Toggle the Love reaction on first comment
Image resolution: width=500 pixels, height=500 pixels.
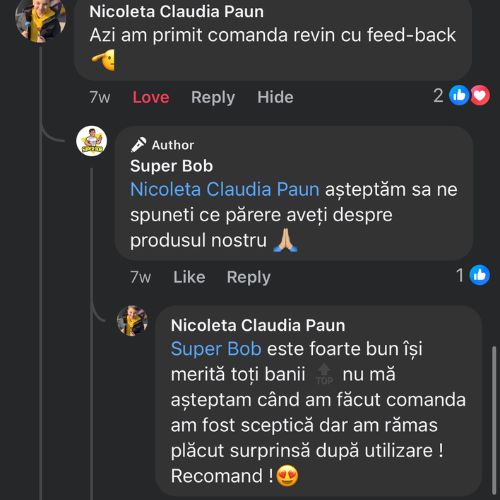[151, 97]
